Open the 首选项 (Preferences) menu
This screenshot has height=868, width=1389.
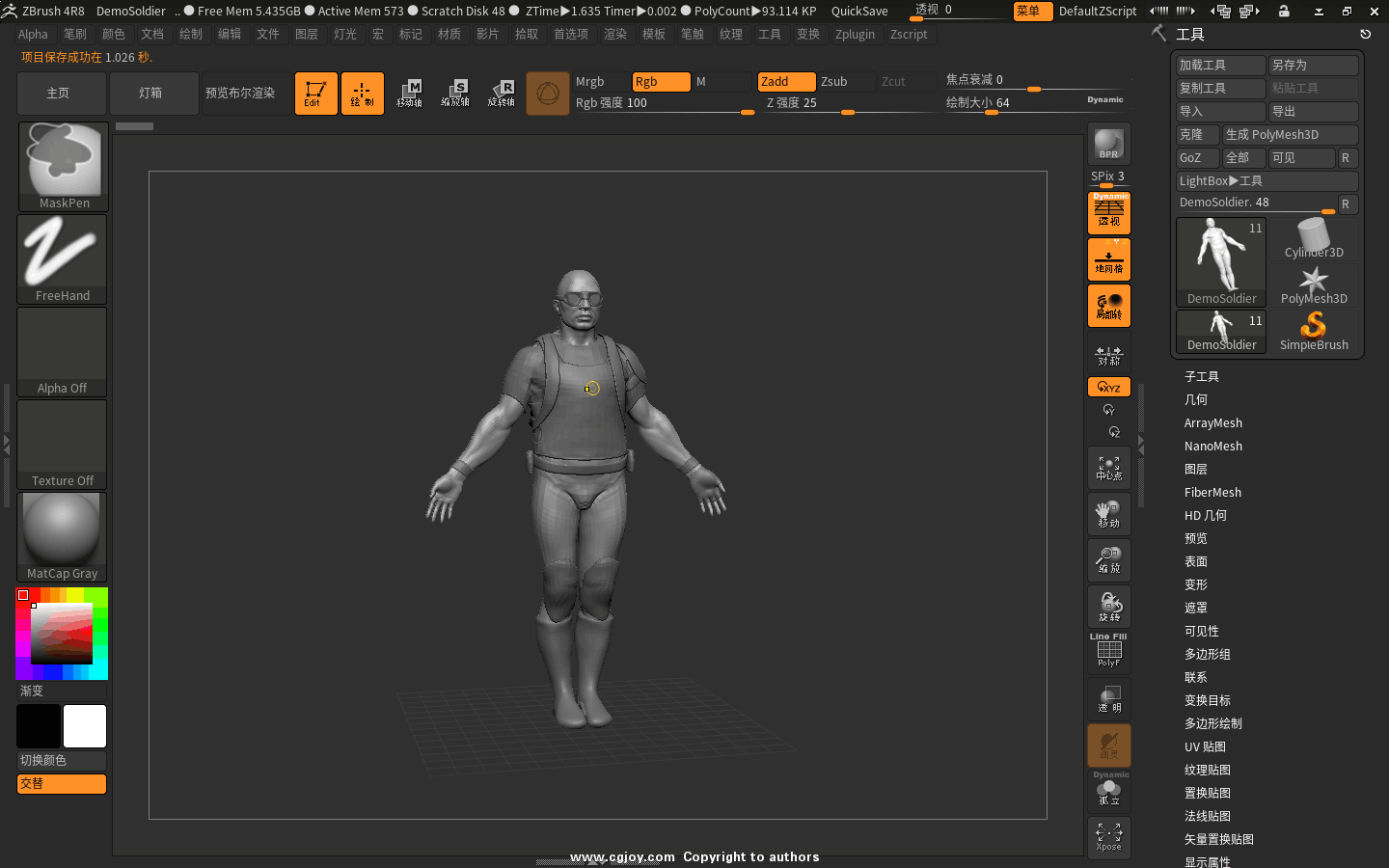(571, 34)
